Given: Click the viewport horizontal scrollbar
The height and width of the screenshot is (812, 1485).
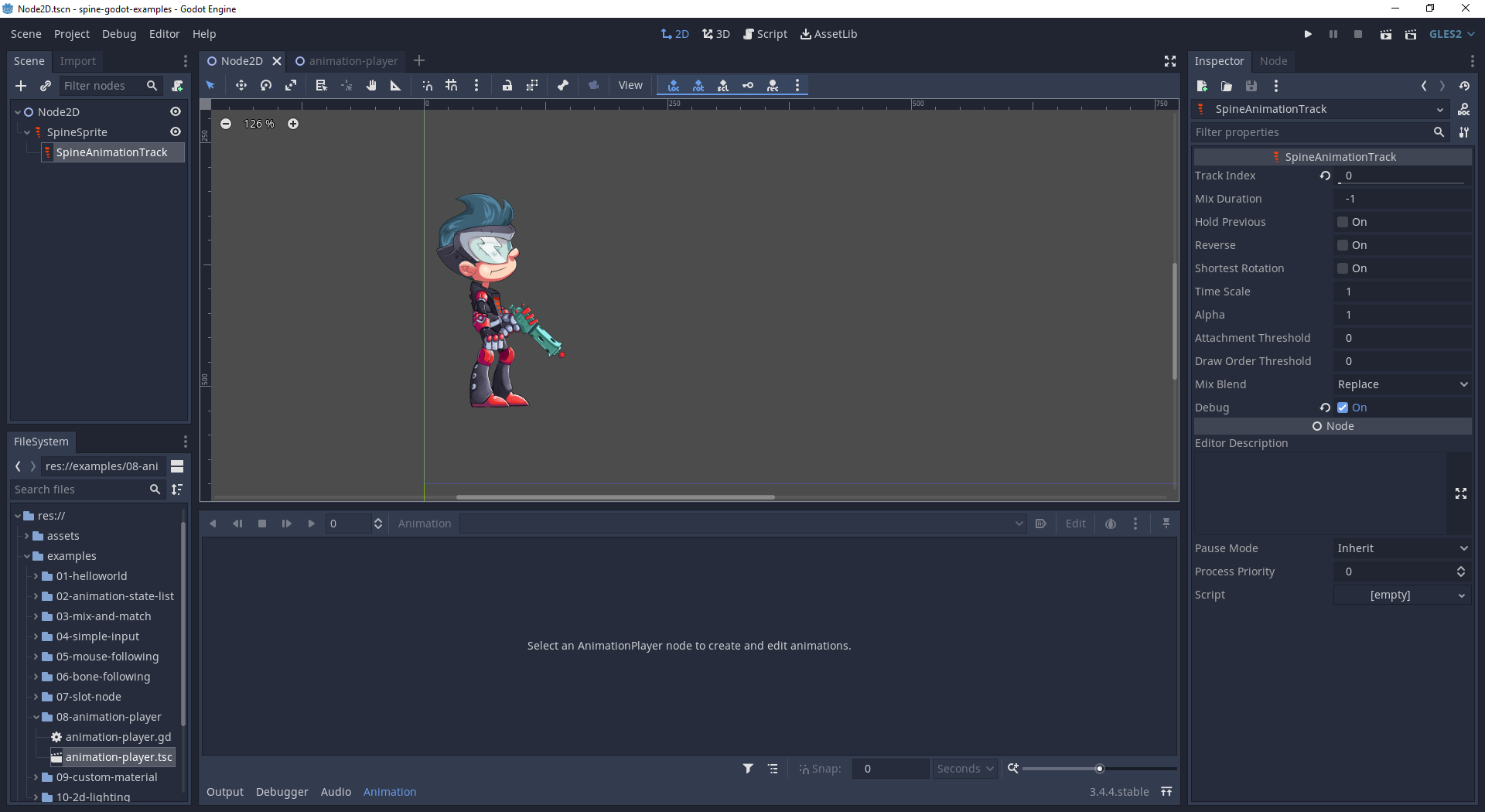Looking at the screenshot, I should coord(616,497).
